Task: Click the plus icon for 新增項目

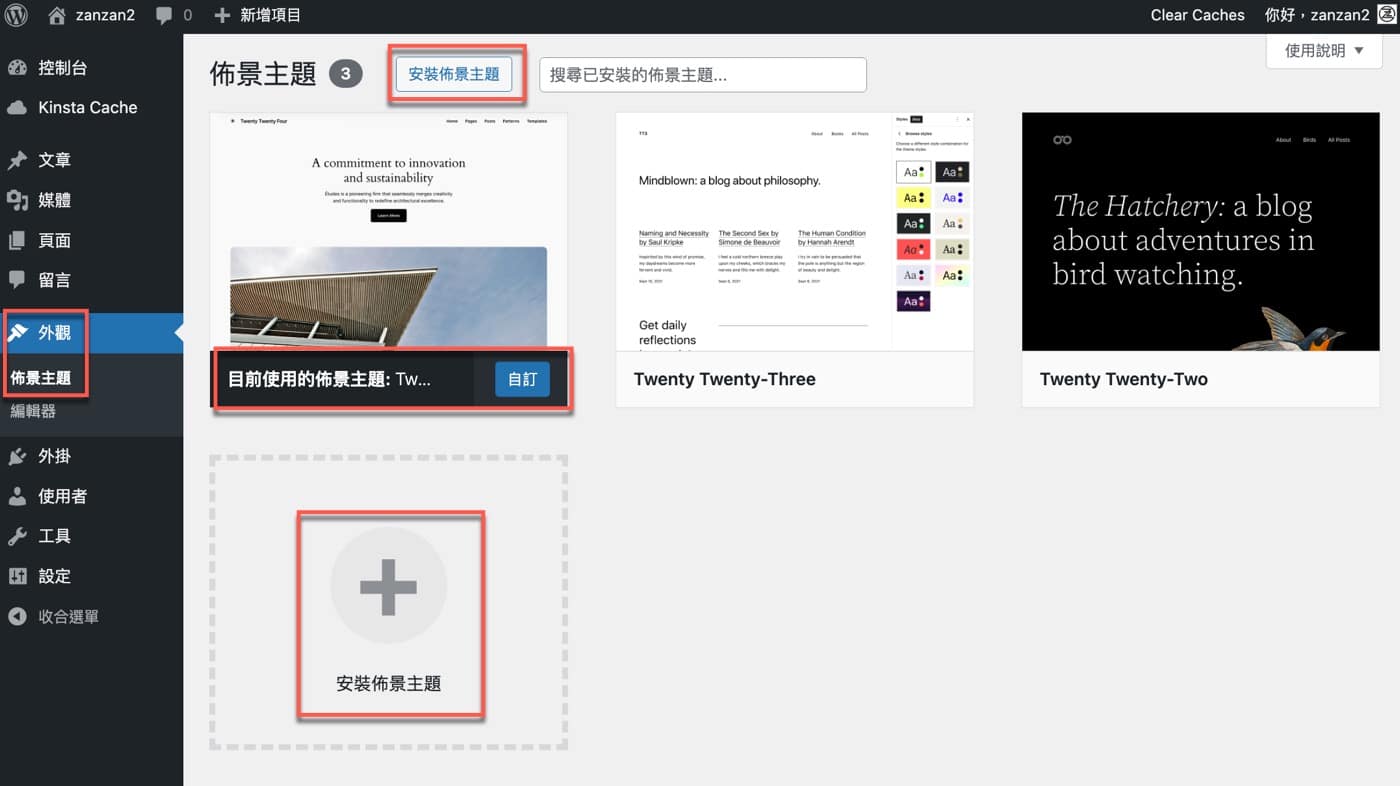Action: (x=222, y=15)
